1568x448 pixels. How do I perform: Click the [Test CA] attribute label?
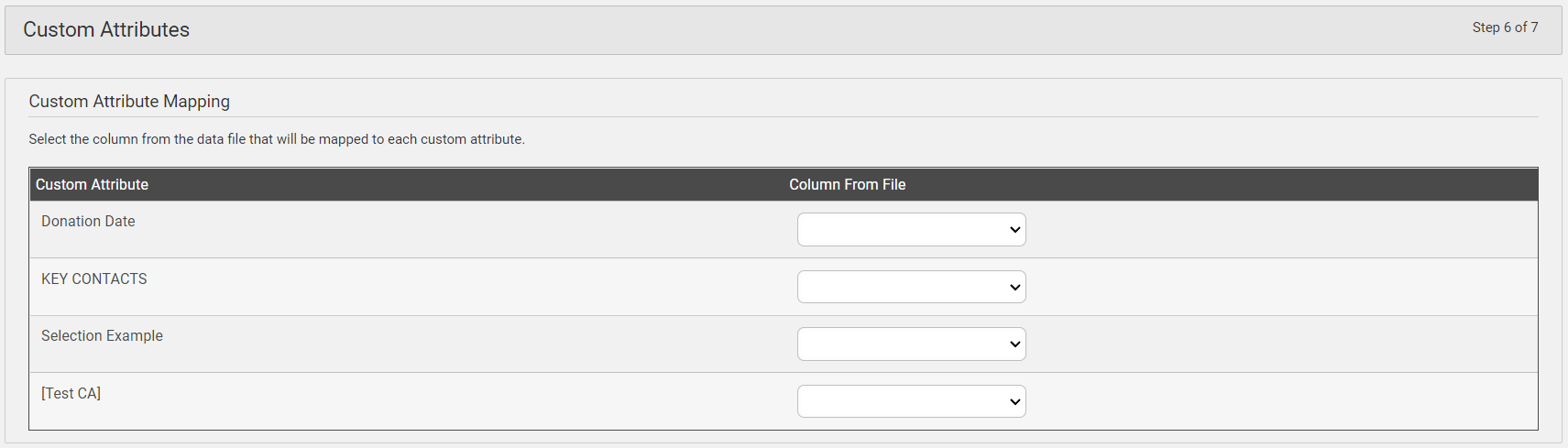pyautogui.click(x=71, y=393)
